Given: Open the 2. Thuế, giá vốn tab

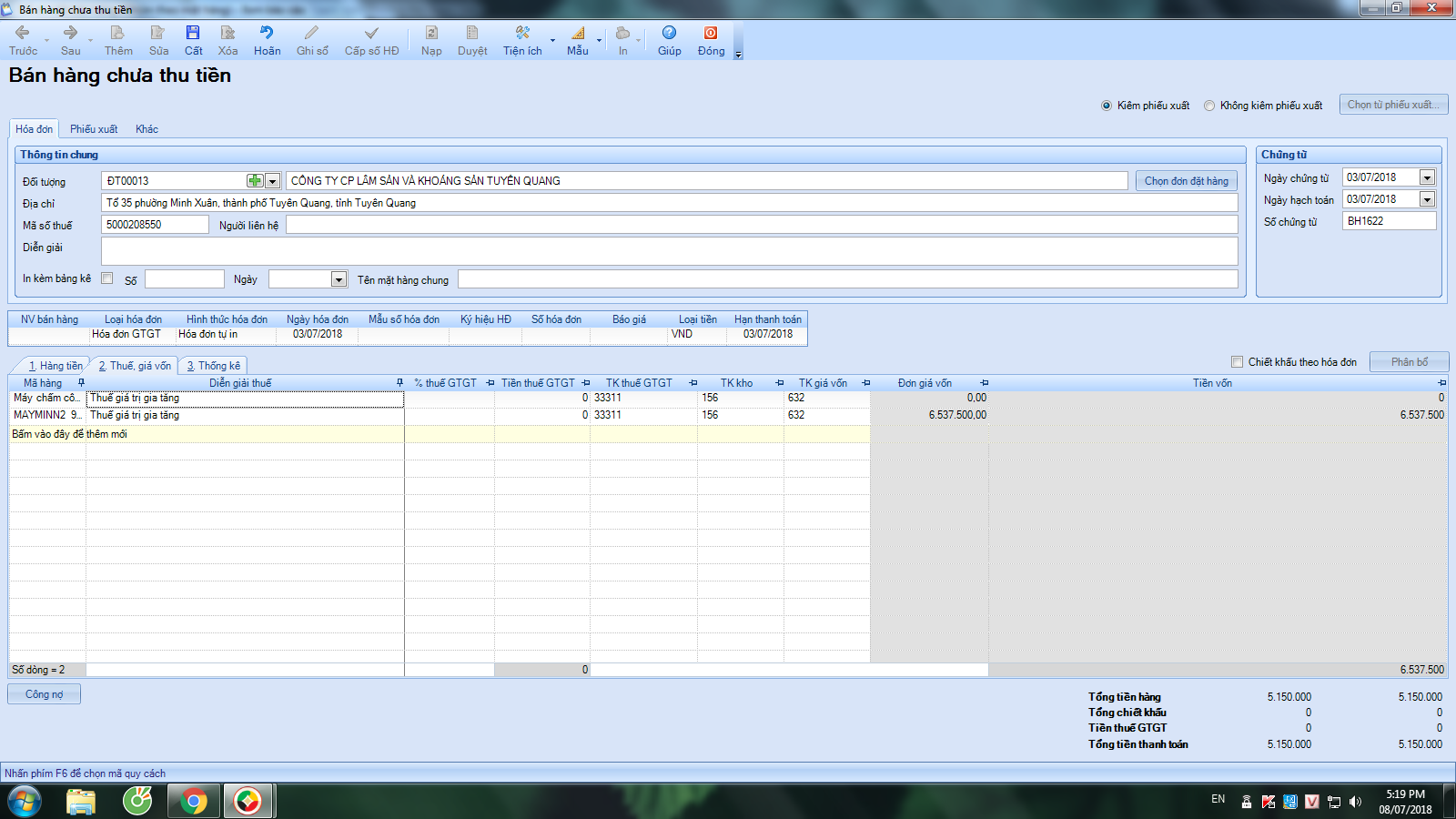Looking at the screenshot, I should (x=134, y=366).
